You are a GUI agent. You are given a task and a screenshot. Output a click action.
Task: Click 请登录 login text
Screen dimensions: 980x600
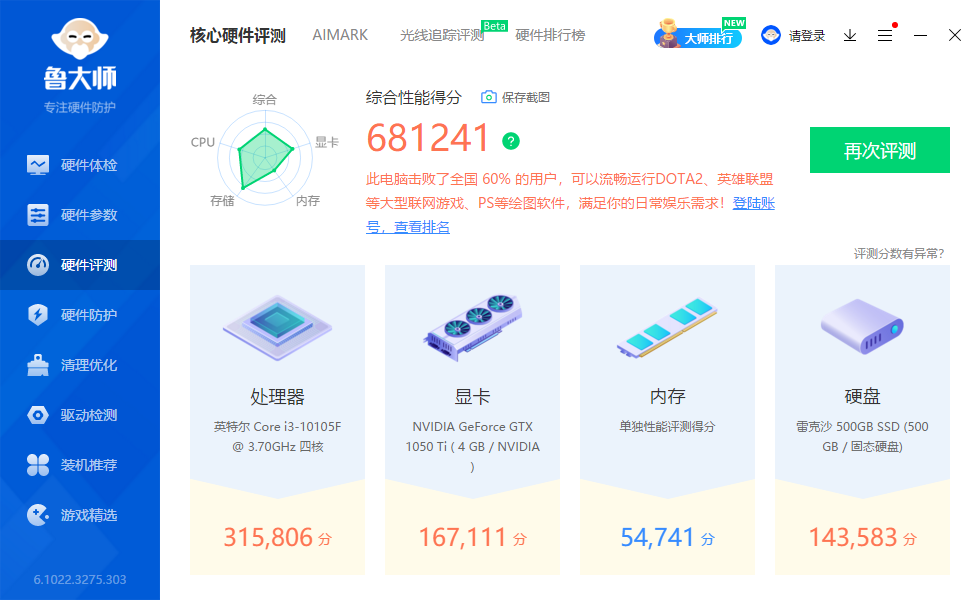[807, 36]
